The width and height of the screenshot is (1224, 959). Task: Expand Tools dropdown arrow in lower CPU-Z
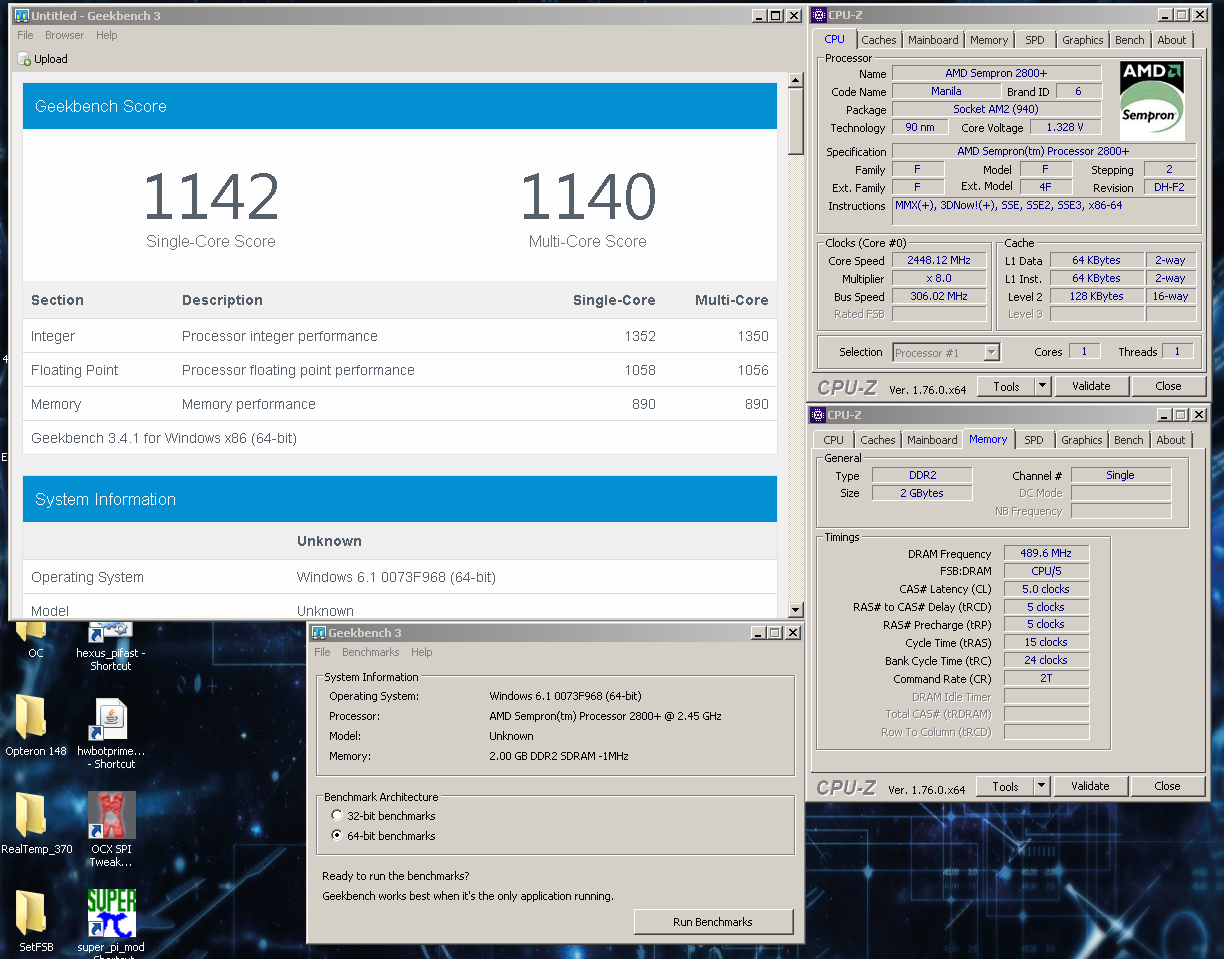click(1041, 786)
